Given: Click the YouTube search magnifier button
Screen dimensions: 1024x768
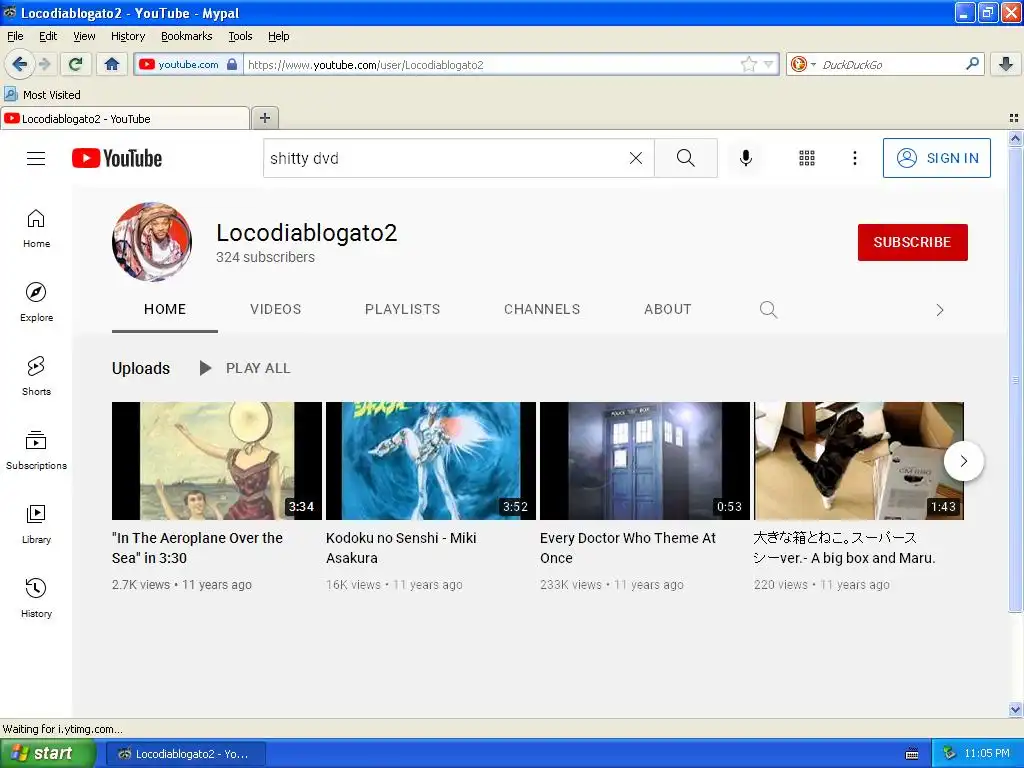Looking at the screenshot, I should pos(686,158).
